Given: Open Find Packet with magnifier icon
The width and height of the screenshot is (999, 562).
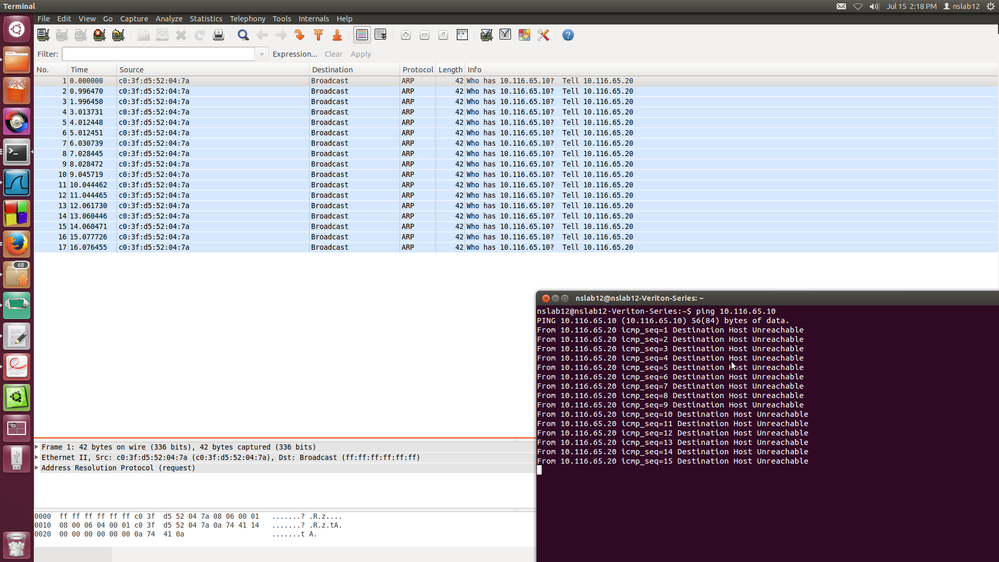Looking at the screenshot, I should pyautogui.click(x=243, y=35).
